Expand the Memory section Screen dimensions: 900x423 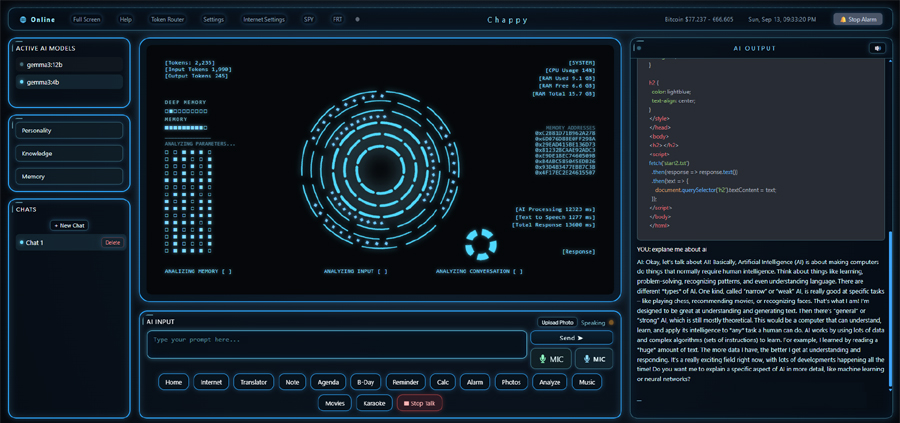point(69,177)
